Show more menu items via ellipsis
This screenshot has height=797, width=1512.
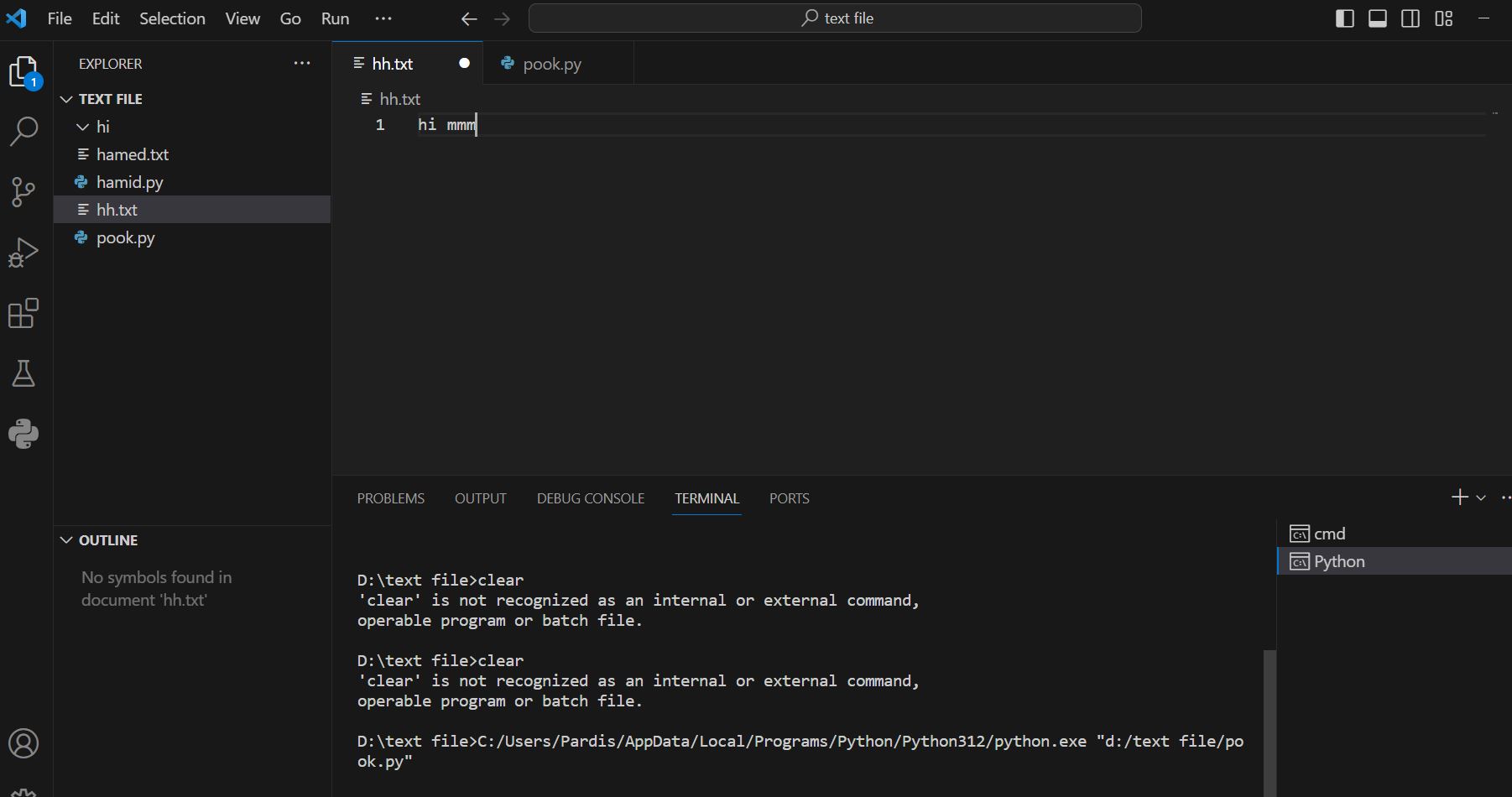pos(383,18)
